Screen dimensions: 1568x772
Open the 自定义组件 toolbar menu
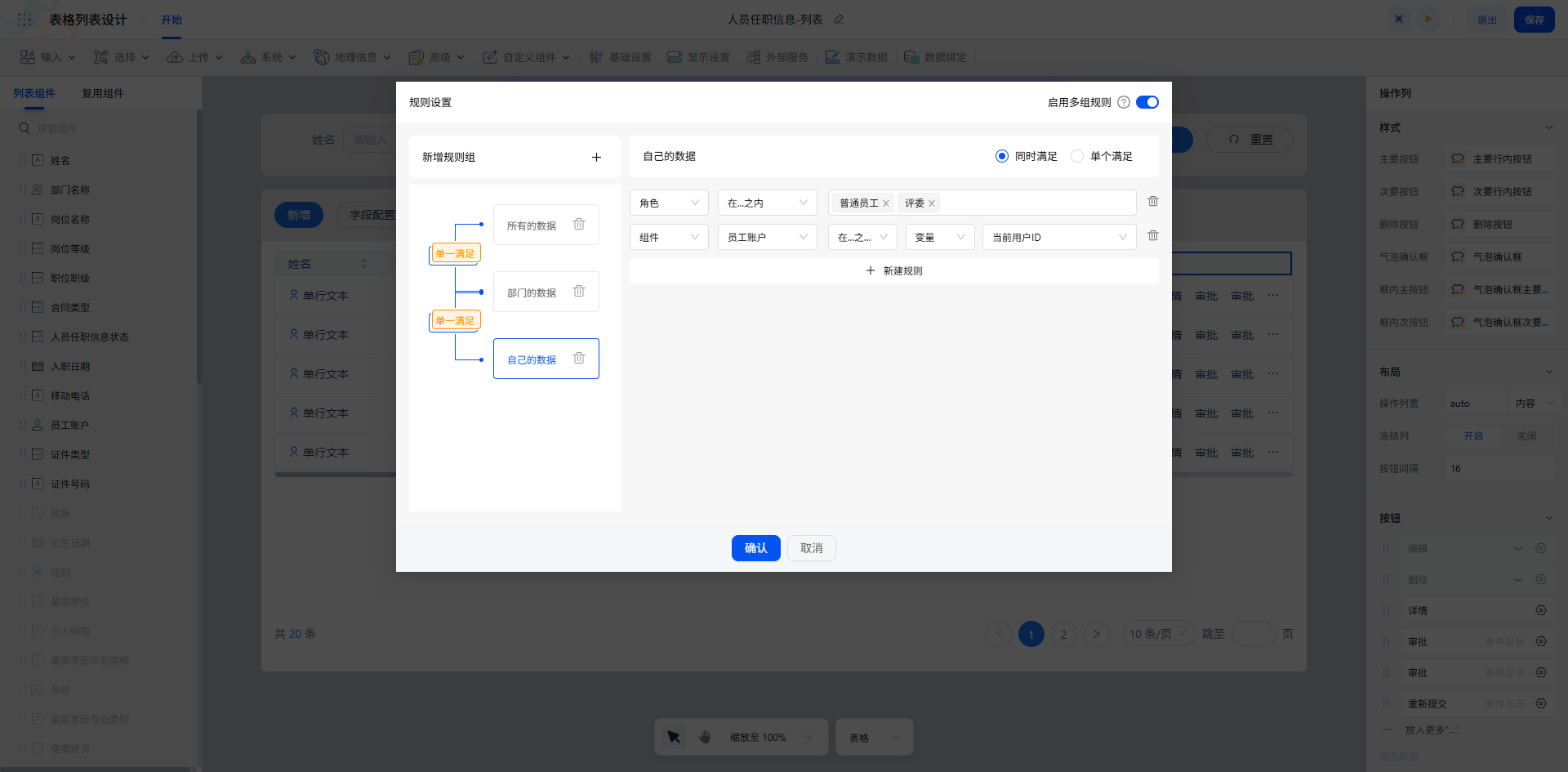pyautogui.click(x=527, y=57)
